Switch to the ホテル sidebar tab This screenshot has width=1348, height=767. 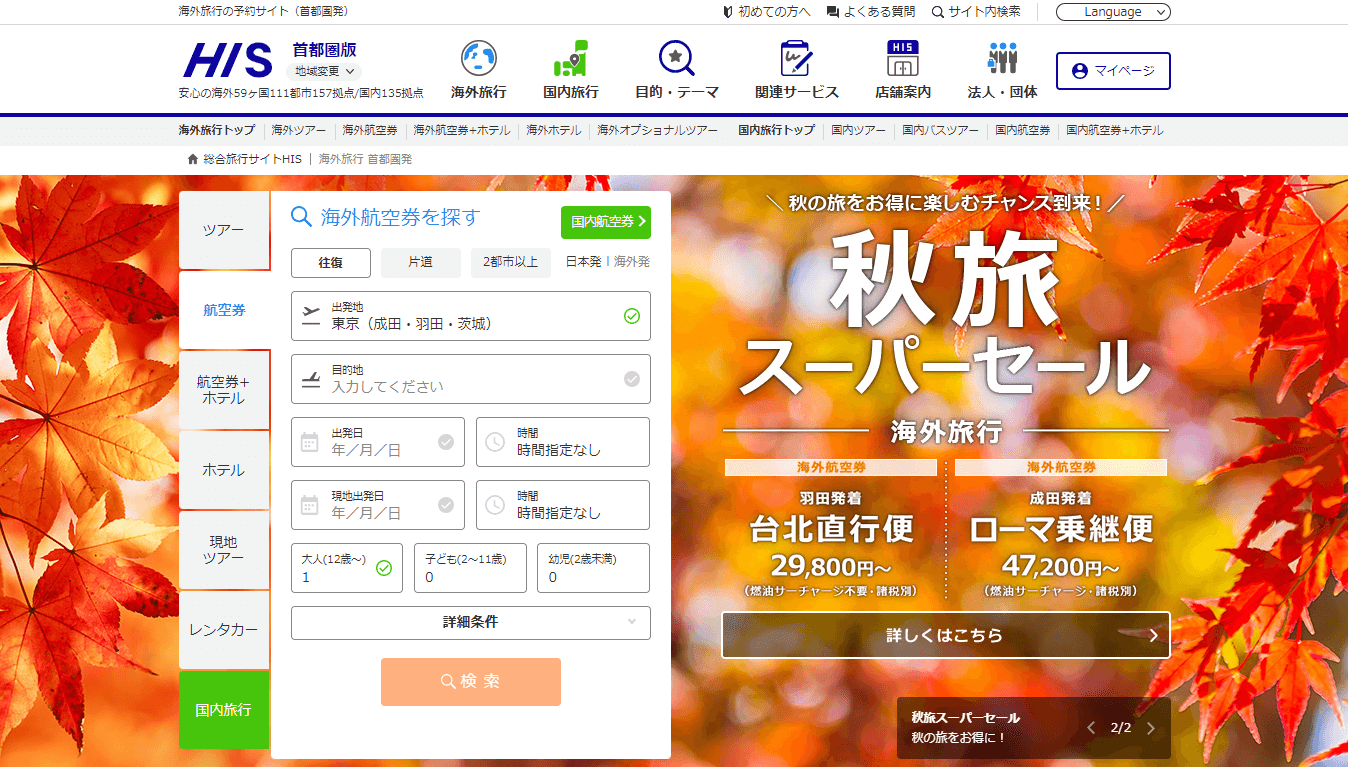(x=224, y=470)
